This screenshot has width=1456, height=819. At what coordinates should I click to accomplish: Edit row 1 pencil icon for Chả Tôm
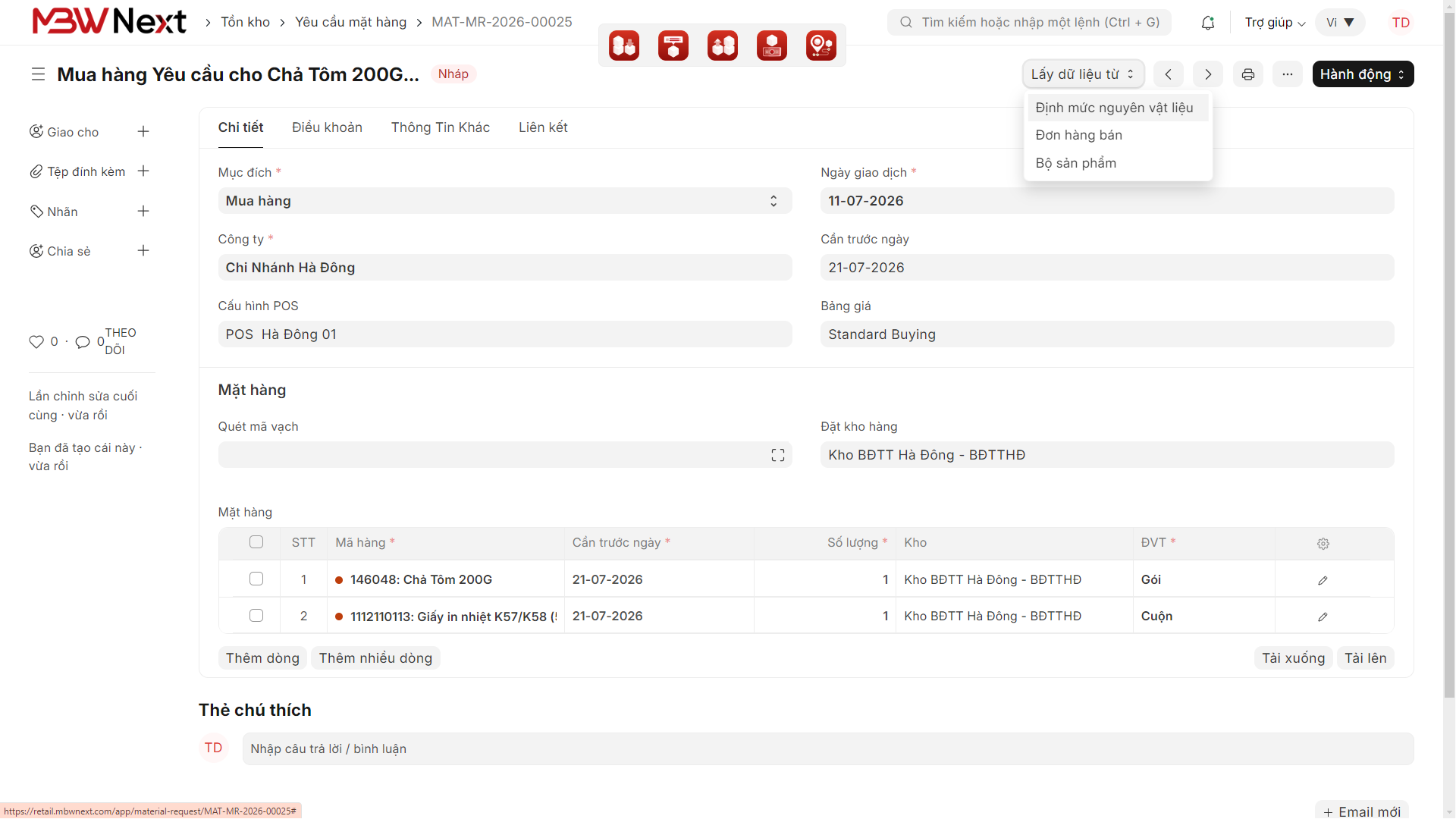click(x=1323, y=580)
